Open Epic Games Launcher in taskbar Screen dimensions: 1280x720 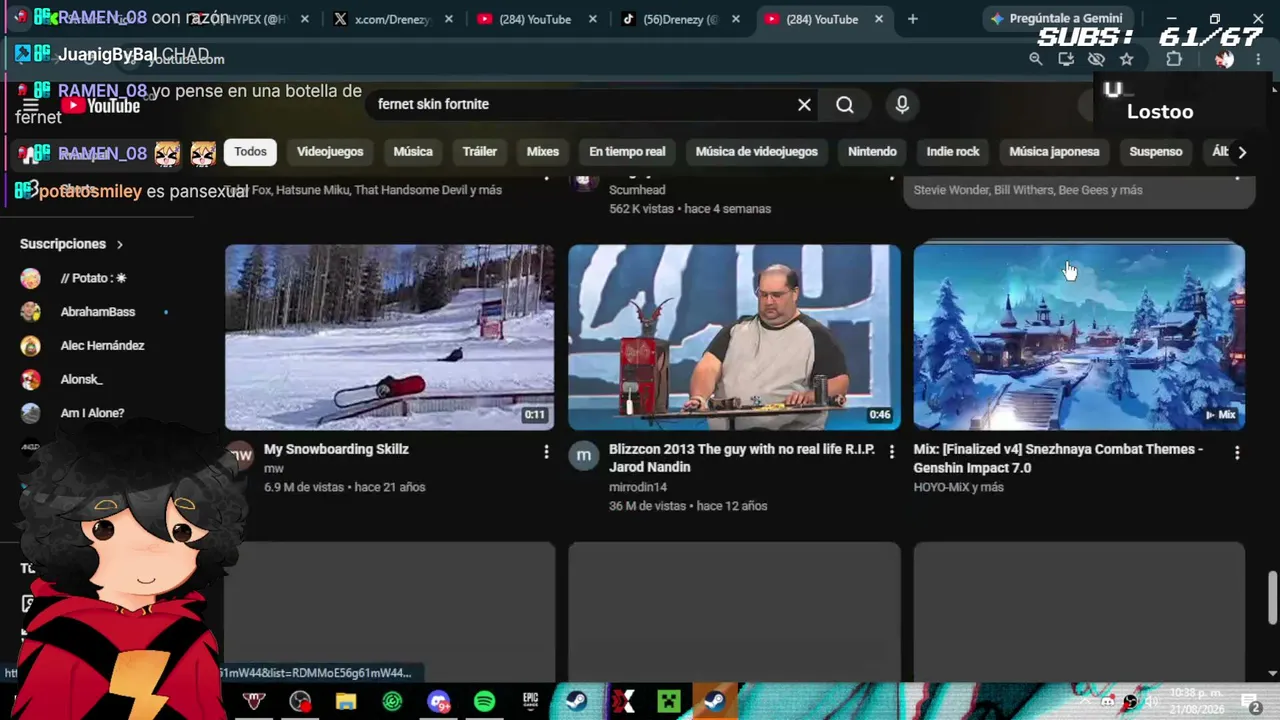530,702
